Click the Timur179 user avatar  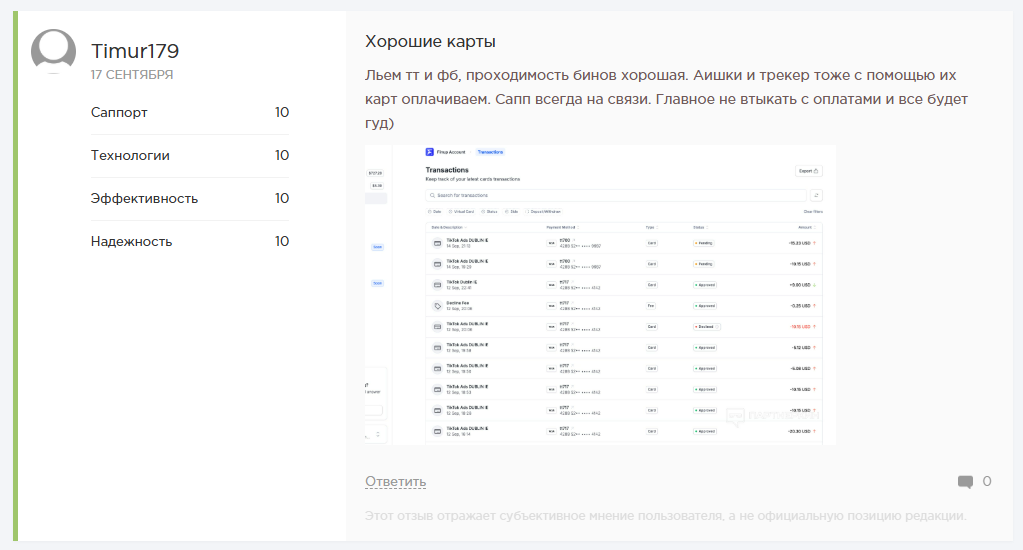click(53, 52)
